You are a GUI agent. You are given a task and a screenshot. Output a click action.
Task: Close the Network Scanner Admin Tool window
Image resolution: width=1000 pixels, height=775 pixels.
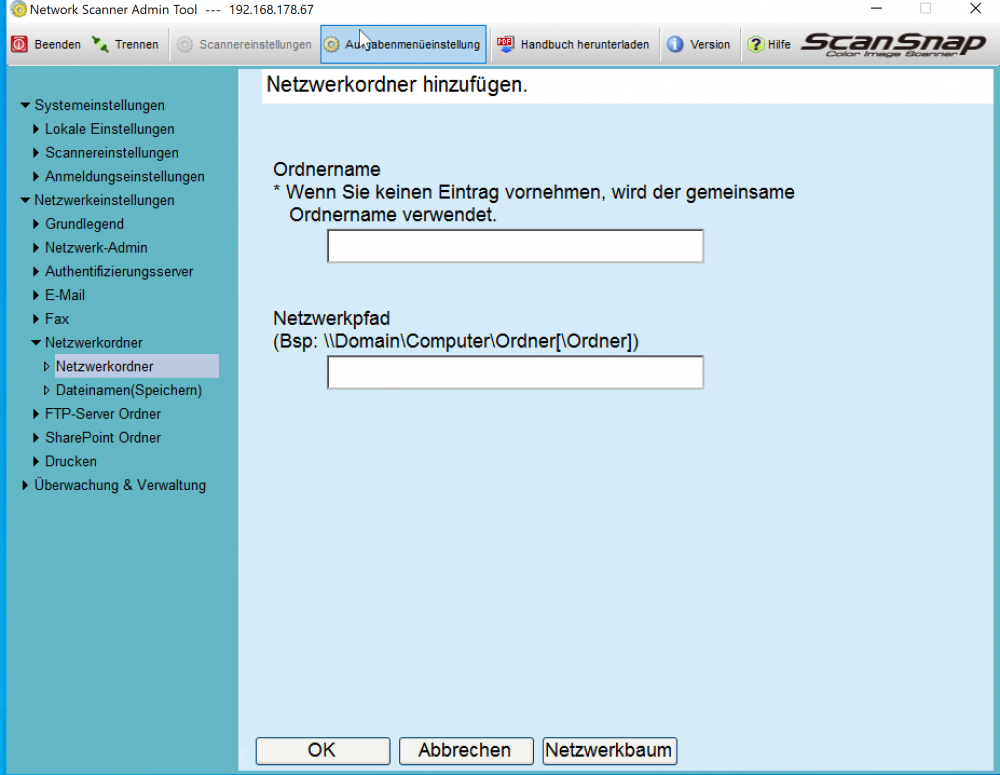[975, 9]
